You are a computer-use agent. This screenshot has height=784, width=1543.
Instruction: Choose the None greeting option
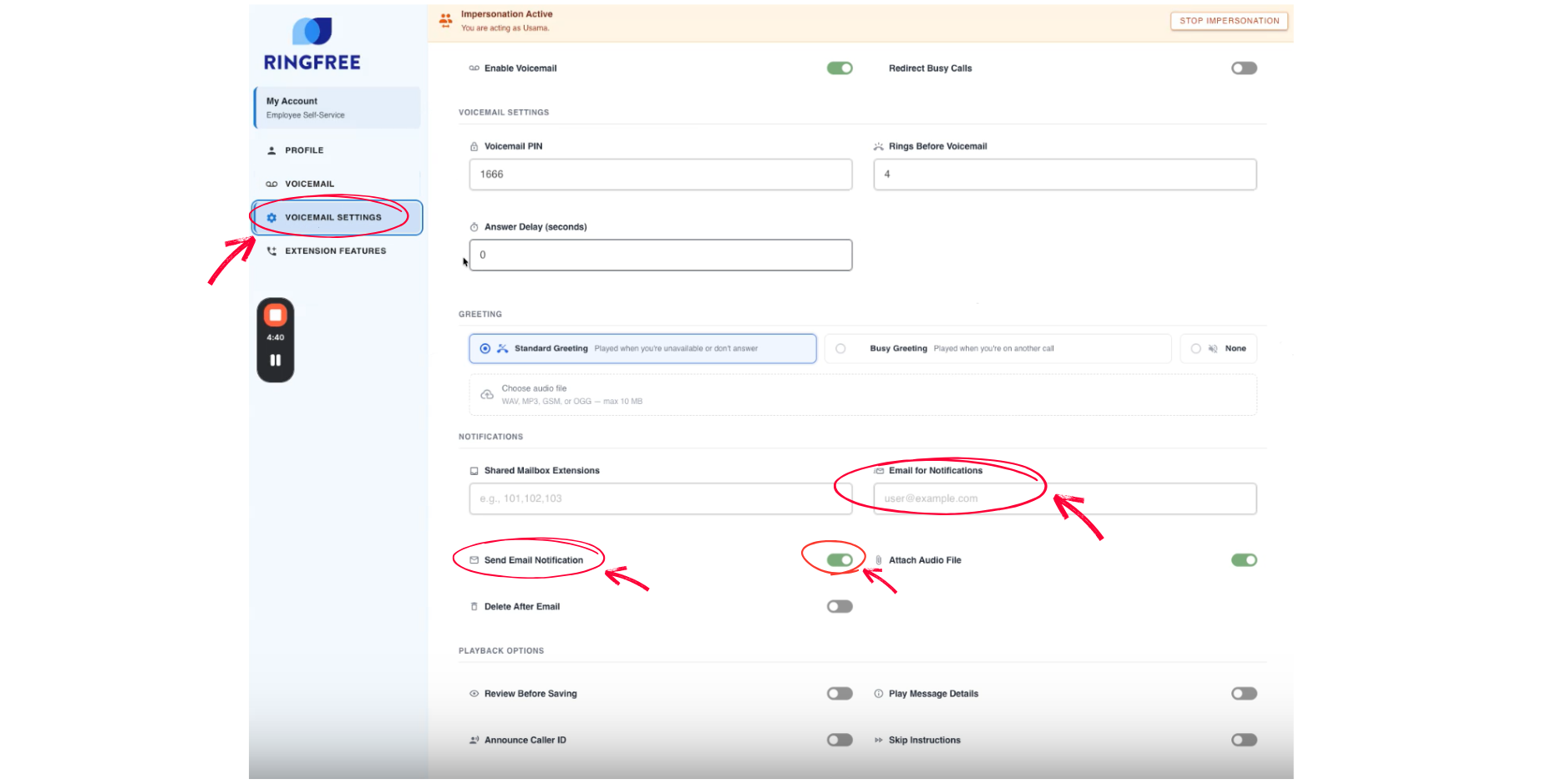point(1195,349)
